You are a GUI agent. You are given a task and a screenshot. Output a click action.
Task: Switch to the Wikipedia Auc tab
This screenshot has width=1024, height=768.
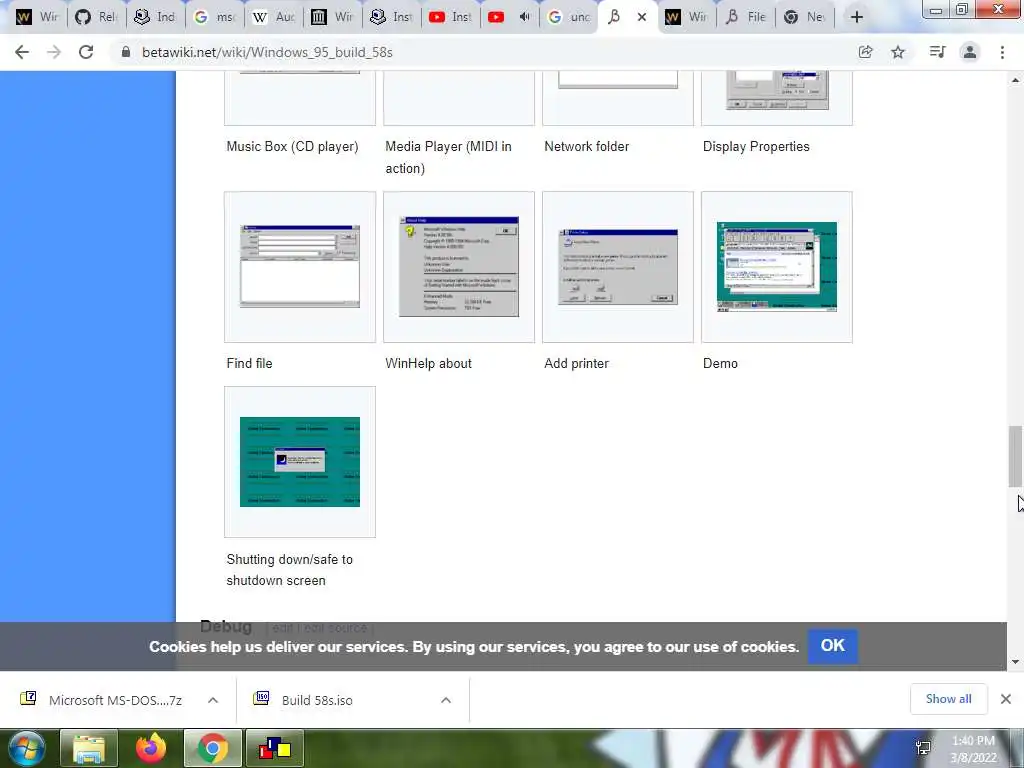274,17
